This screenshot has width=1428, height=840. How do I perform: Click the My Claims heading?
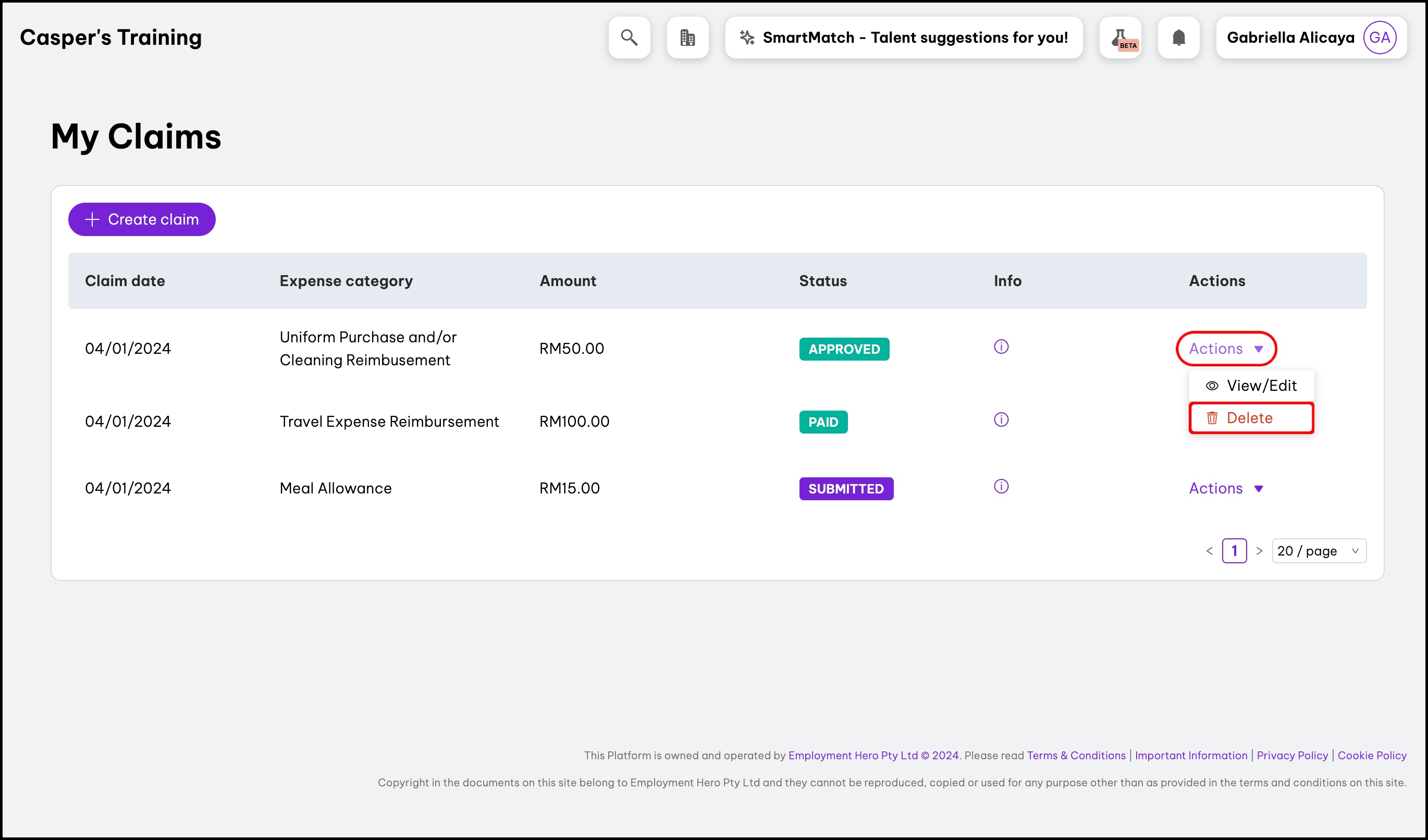[136, 137]
